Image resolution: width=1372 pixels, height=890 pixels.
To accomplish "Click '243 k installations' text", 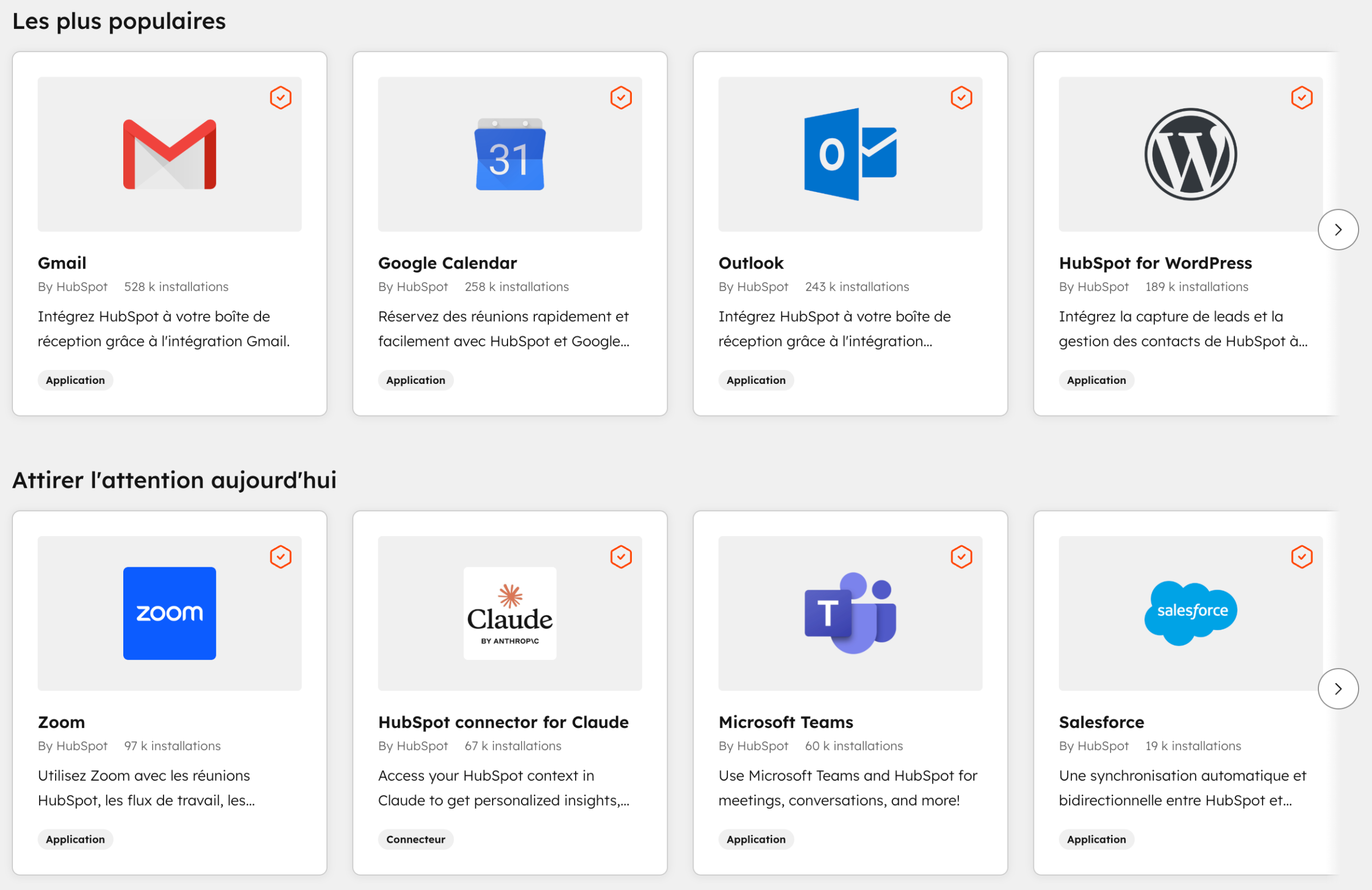I will click(856, 287).
